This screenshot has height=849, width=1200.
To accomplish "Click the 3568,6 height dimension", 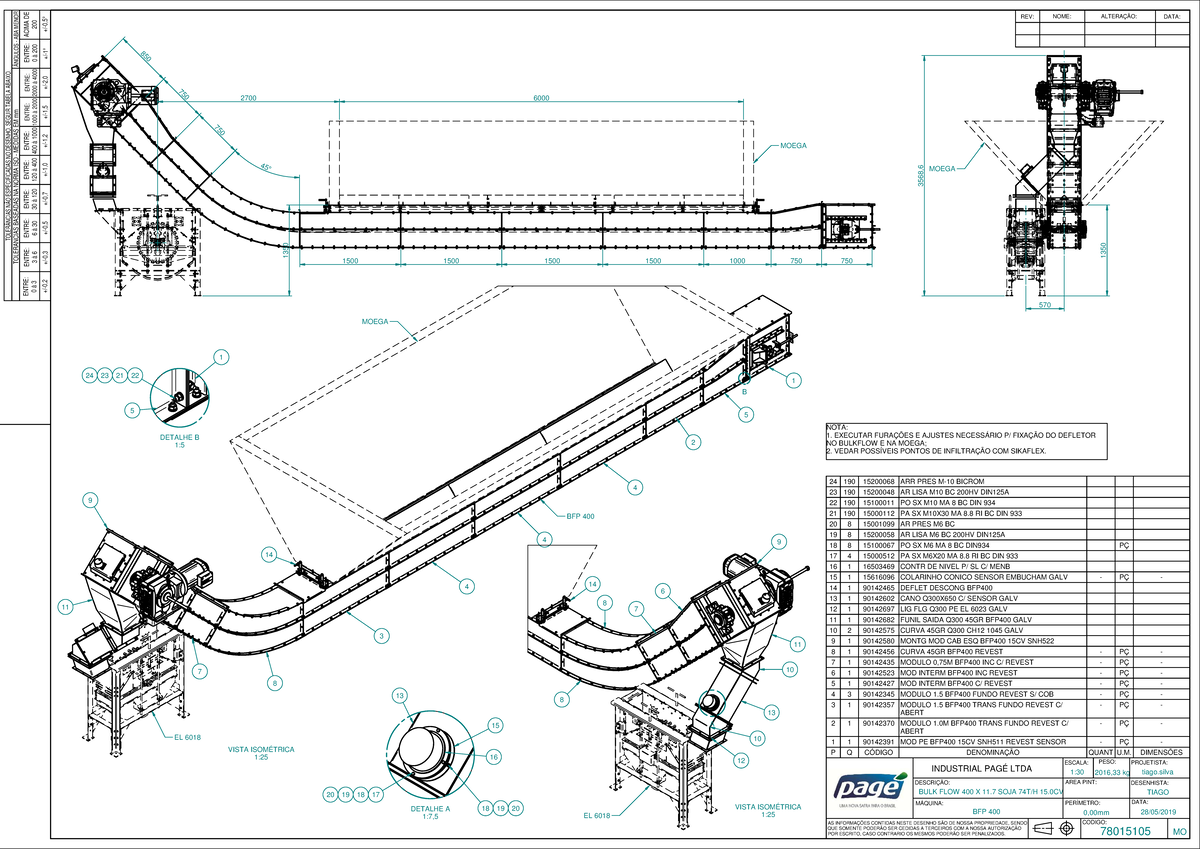I will (x=920, y=174).
